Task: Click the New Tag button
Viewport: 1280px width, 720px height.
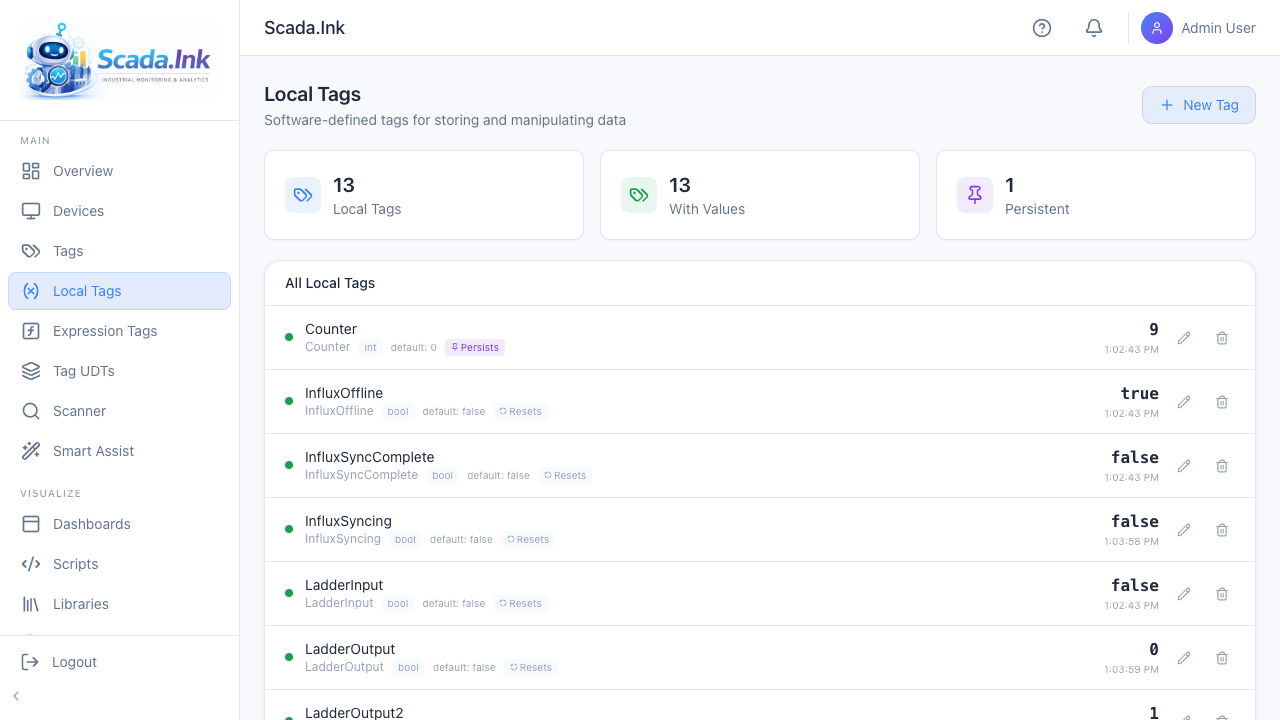Action: point(1198,105)
